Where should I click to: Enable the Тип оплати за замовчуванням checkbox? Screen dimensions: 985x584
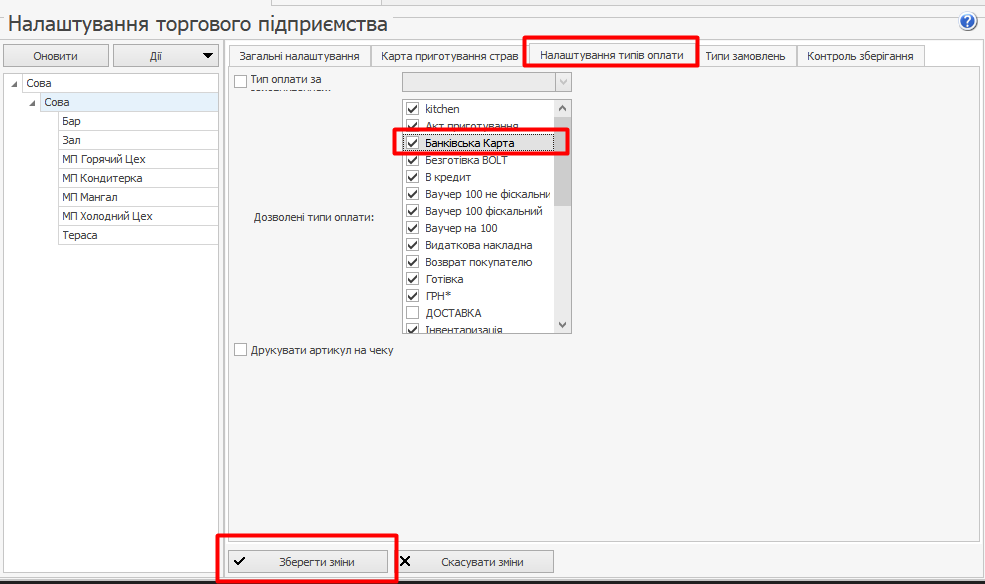coord(240,80)
